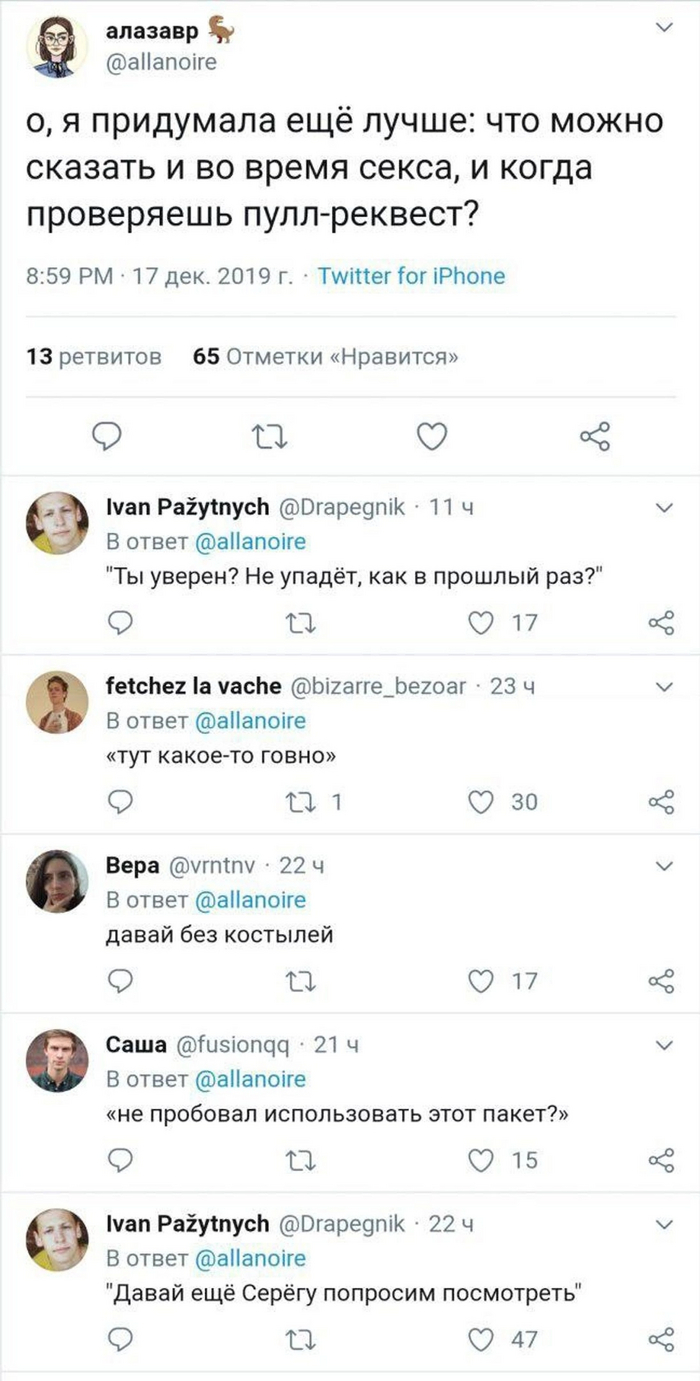700x1381 pixels.
Task: Like the main tweet by алазавр
Action: coord(432,436)
